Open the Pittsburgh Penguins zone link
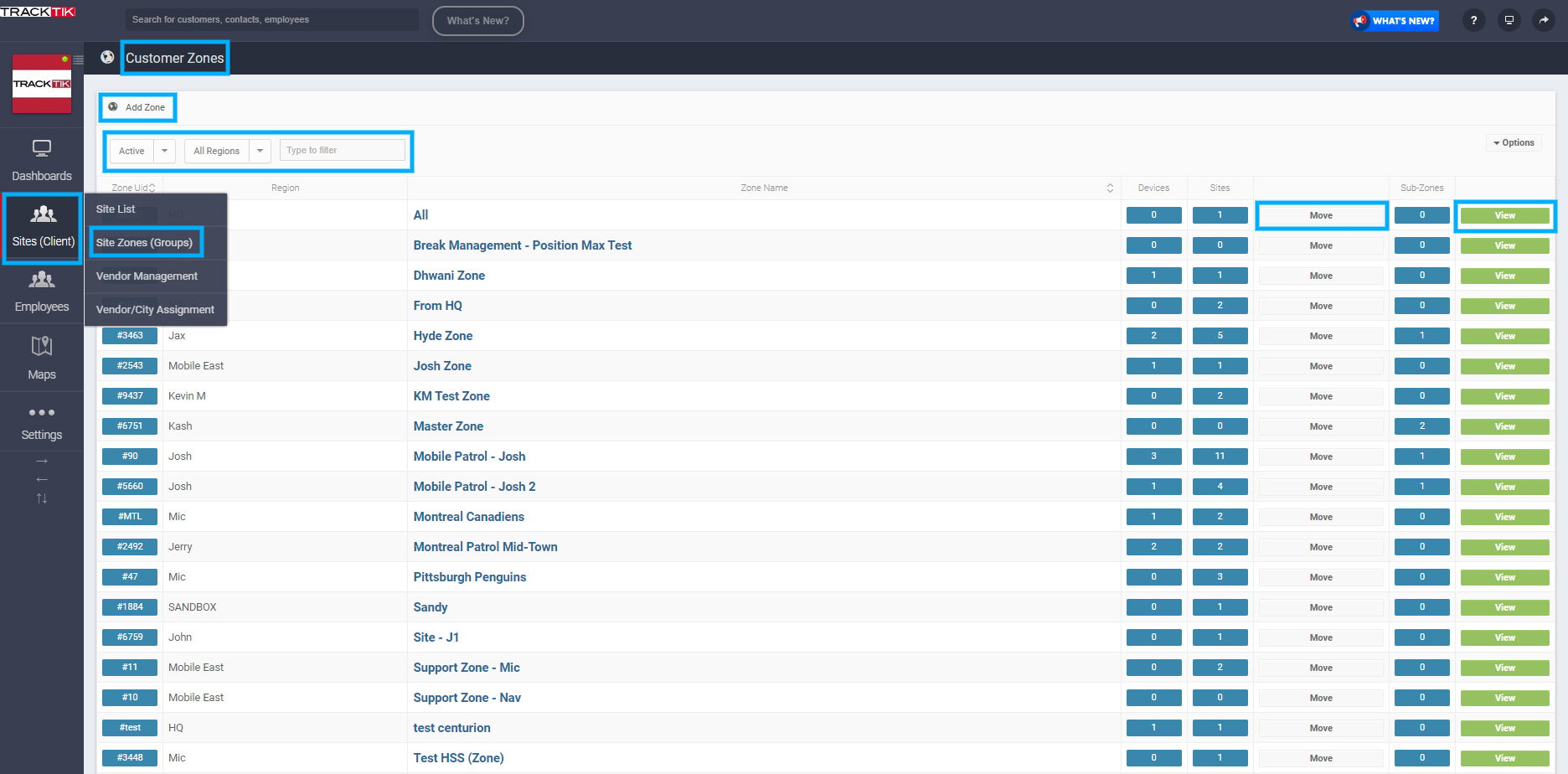The image size is (1568, 774). point(470,577)
